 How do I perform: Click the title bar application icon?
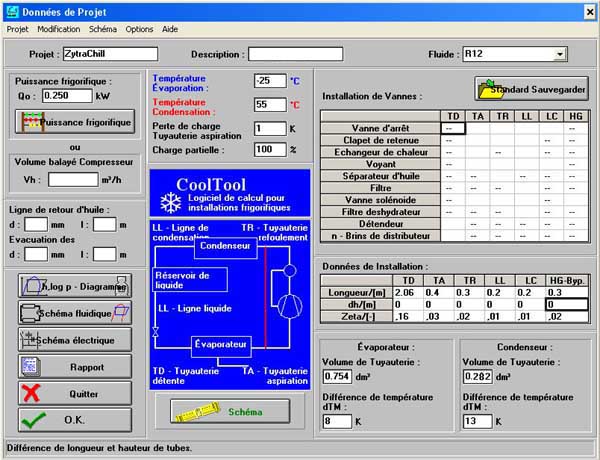(x=13, y=12)
